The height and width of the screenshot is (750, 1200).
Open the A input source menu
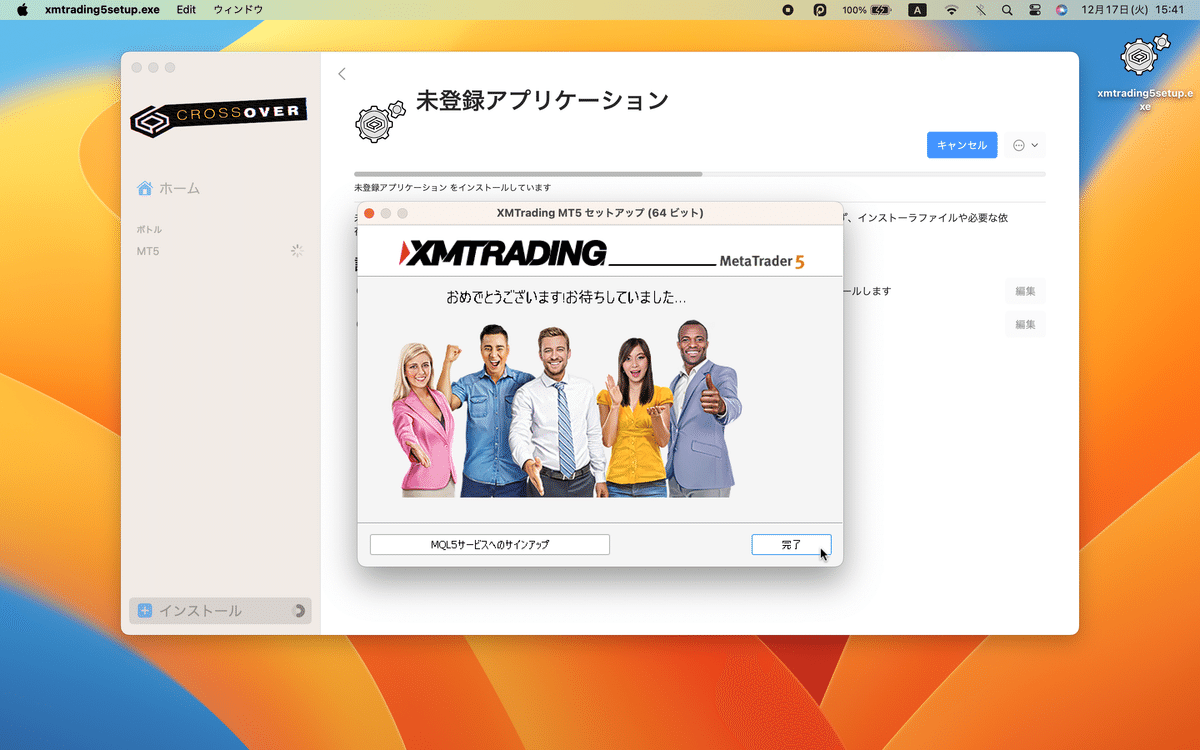point(916,9)
